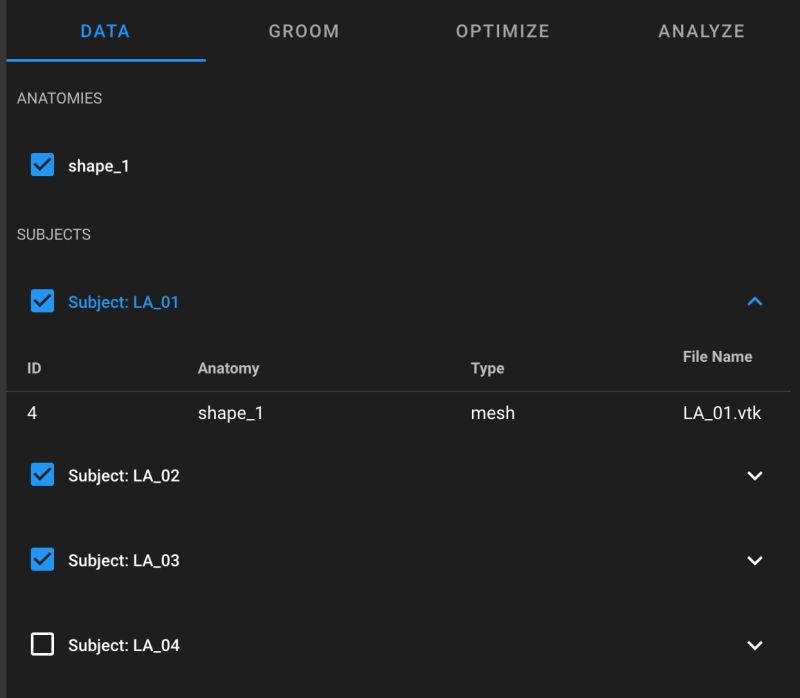800x698 pixels.
Task: Click the Subject: LA_04 label
Action: (x=123, y=646)
